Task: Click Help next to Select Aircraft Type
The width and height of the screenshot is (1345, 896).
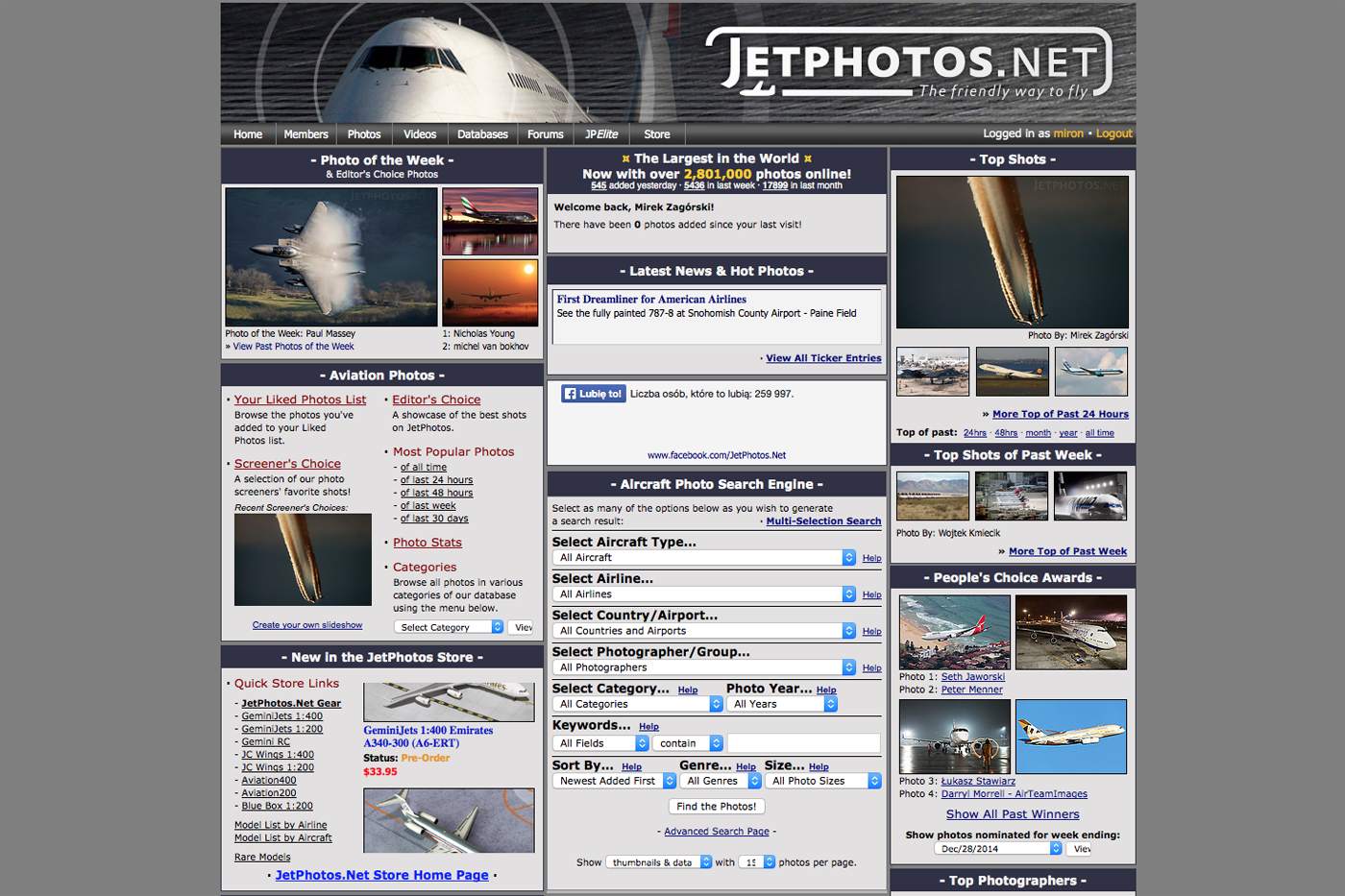Action: coord(871,558)
